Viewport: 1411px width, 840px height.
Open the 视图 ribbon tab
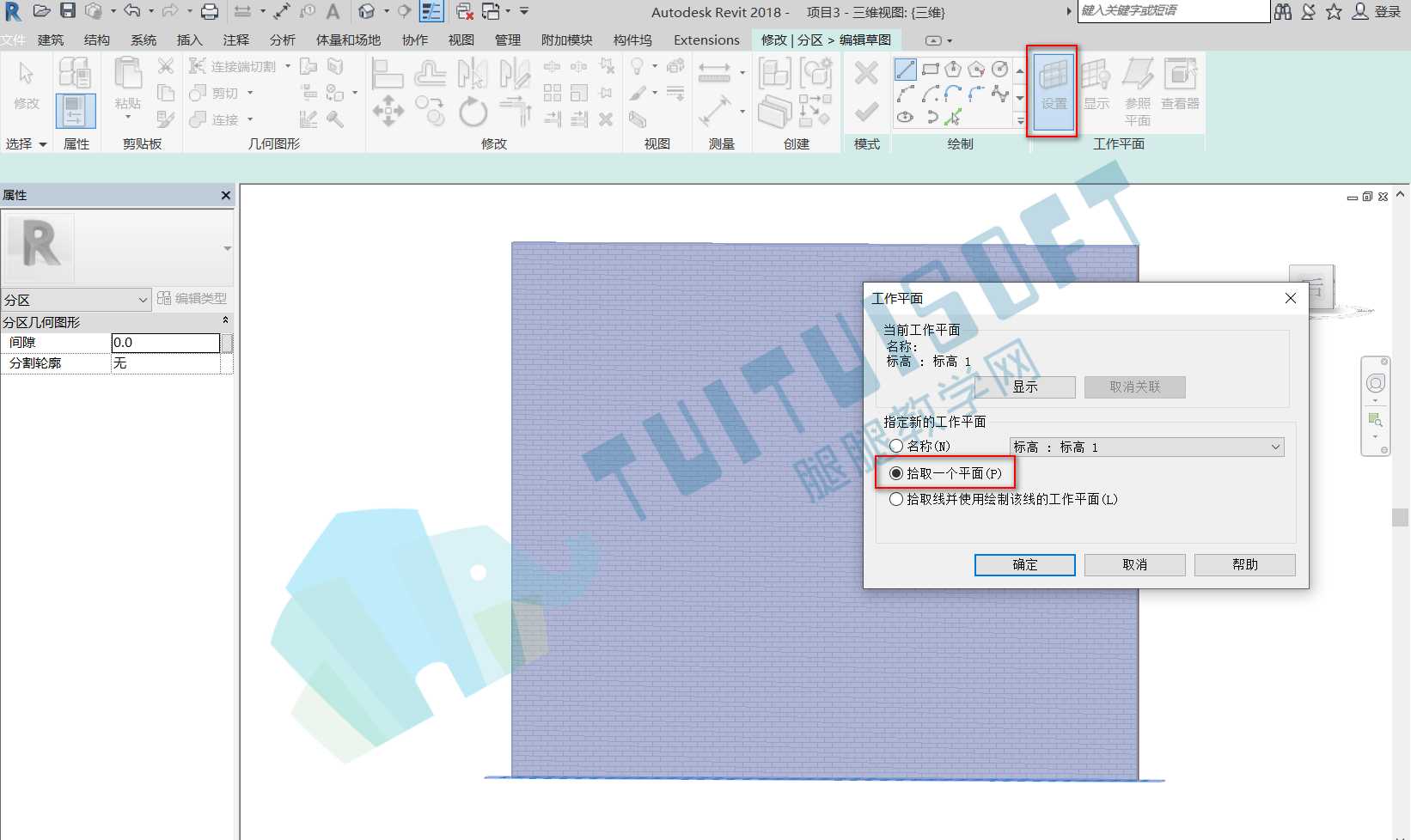coord(461,40)
